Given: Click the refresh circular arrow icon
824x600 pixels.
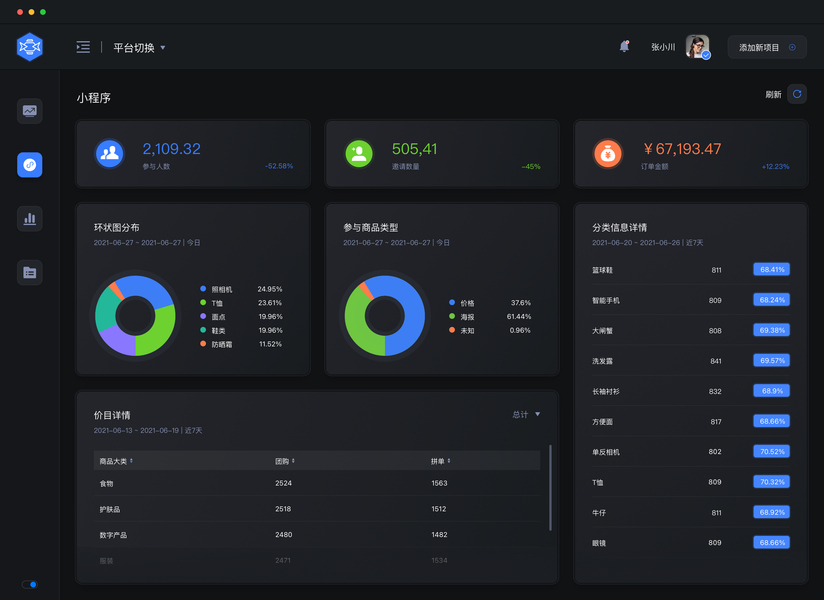Looking at the screenshot, I should click(x=797, y=94).
